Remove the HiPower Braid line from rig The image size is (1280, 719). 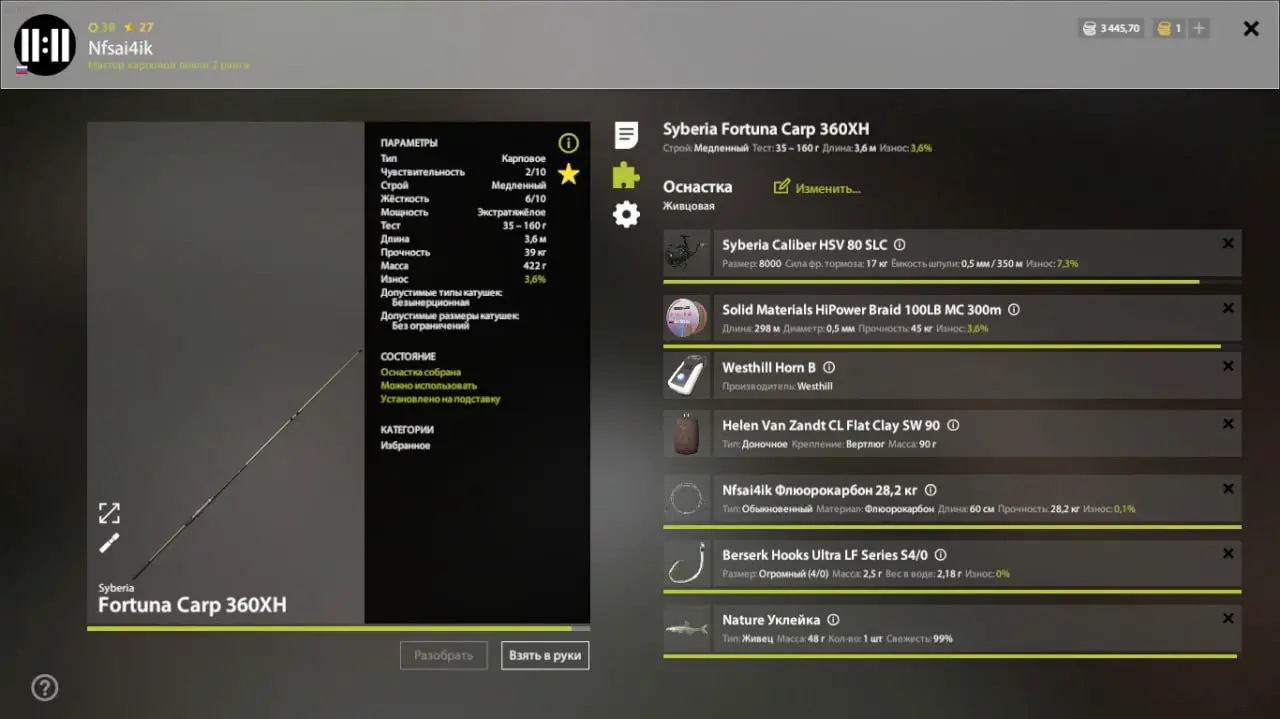[x=1228, y=308]
